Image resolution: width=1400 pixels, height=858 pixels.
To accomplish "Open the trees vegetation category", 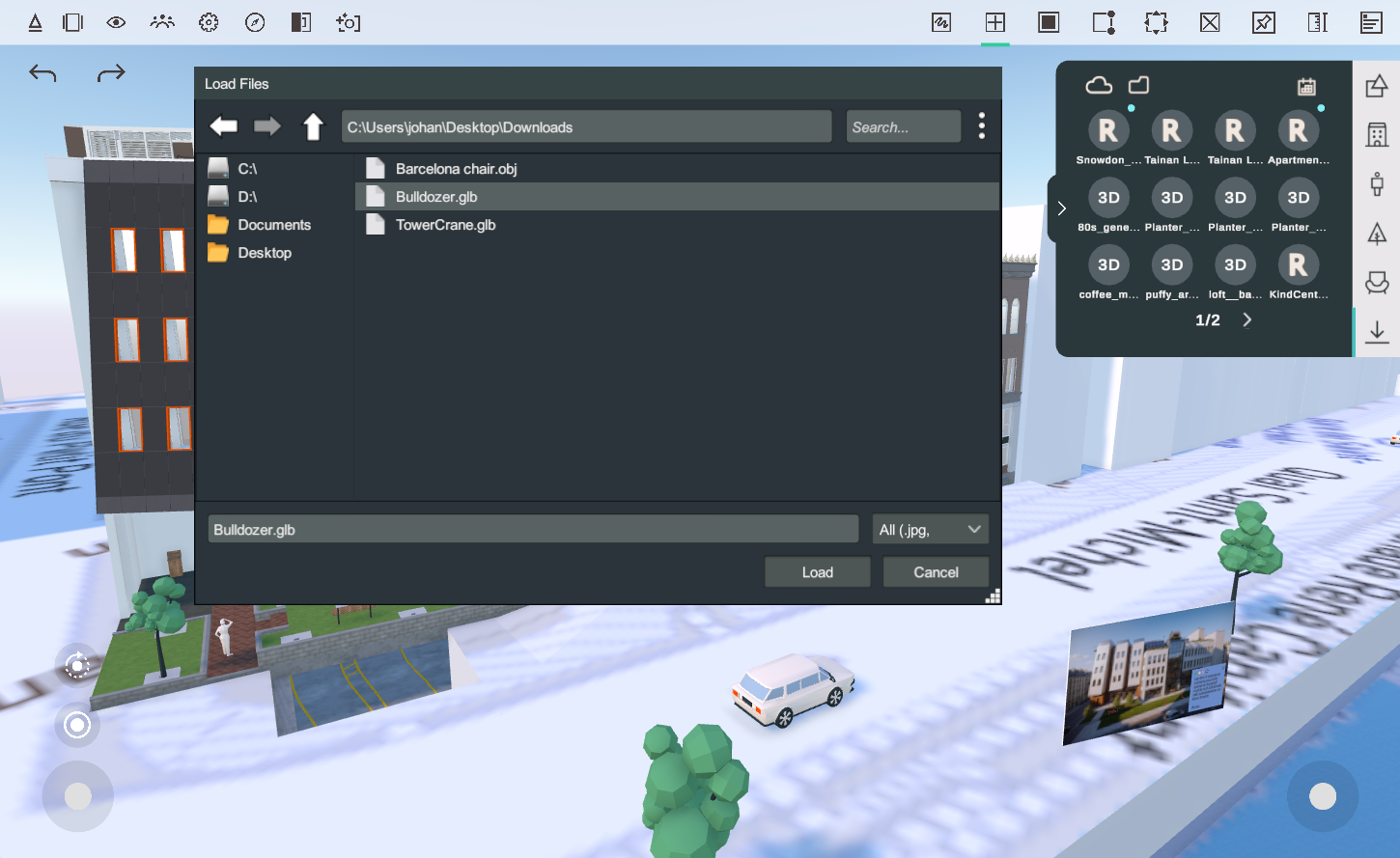I will point(1377,233).
